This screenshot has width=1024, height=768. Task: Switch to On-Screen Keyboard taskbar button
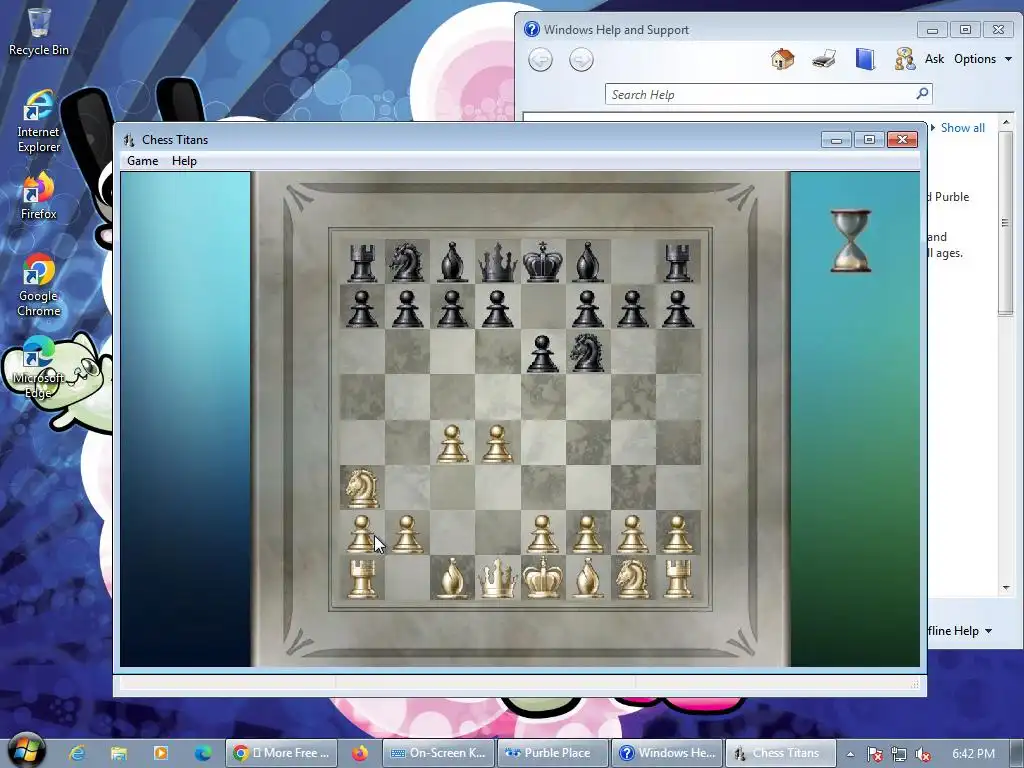click(439, 753)
